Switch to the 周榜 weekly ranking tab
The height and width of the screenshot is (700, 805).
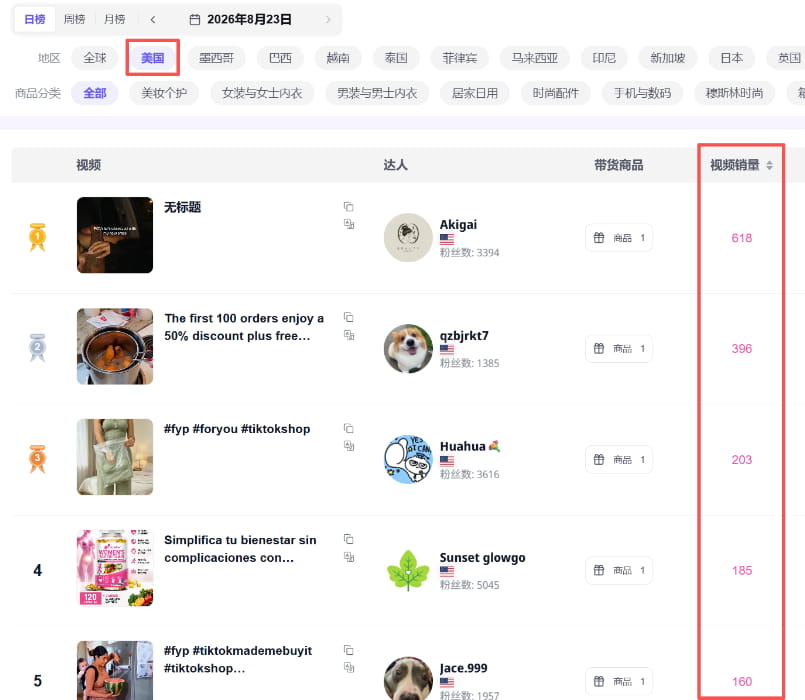tap(74, 20)
